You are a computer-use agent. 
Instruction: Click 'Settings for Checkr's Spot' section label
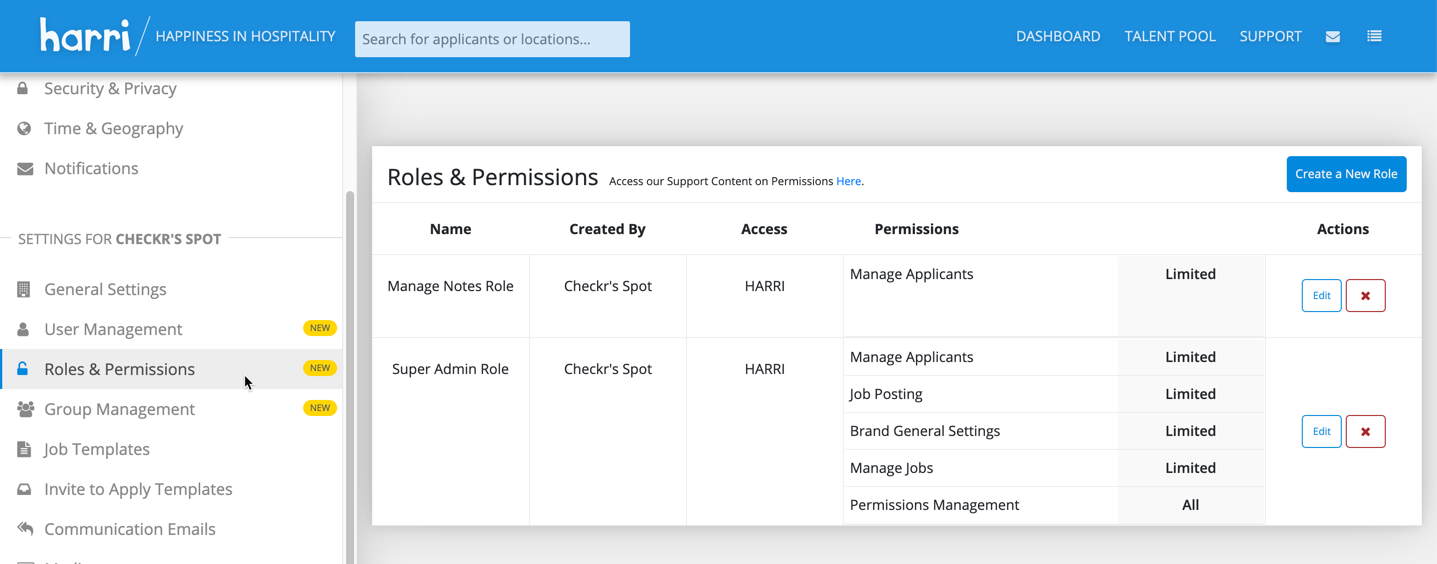[119, 239]
